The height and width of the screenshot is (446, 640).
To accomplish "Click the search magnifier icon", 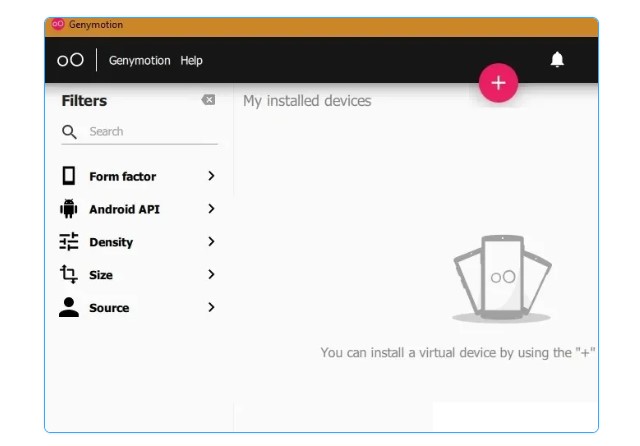I will [69, 132].
